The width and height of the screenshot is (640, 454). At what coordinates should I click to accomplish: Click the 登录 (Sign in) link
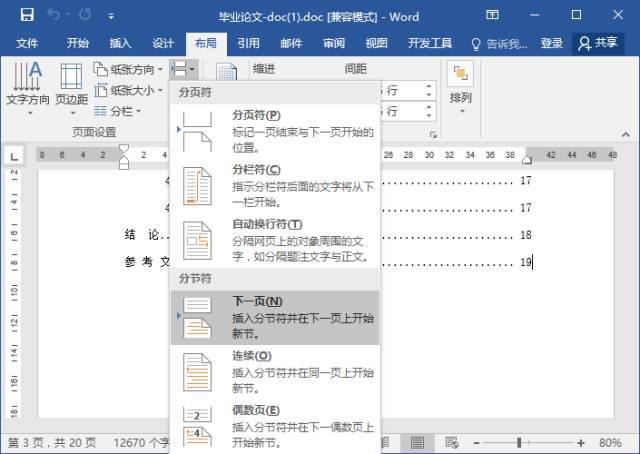coord(551,43)
